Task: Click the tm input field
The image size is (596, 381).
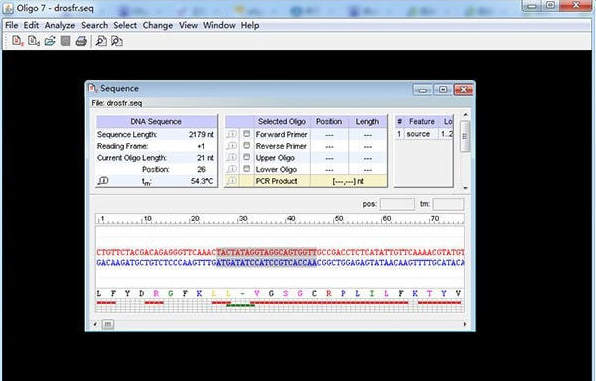Action: point(448,204)
